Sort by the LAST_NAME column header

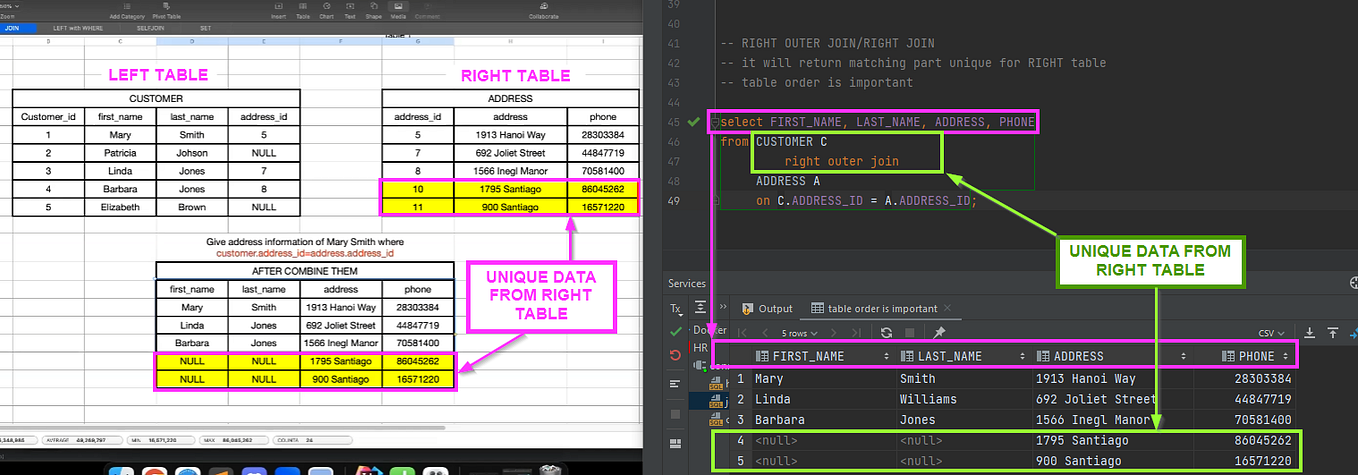[963, 355]
